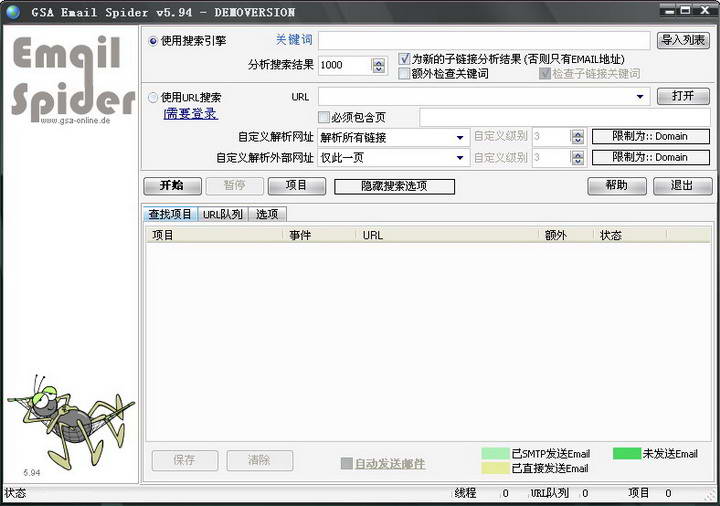This screenshot has height=506, width=720.
Task: Open 帮助 help button
Action: click(617, 186)
